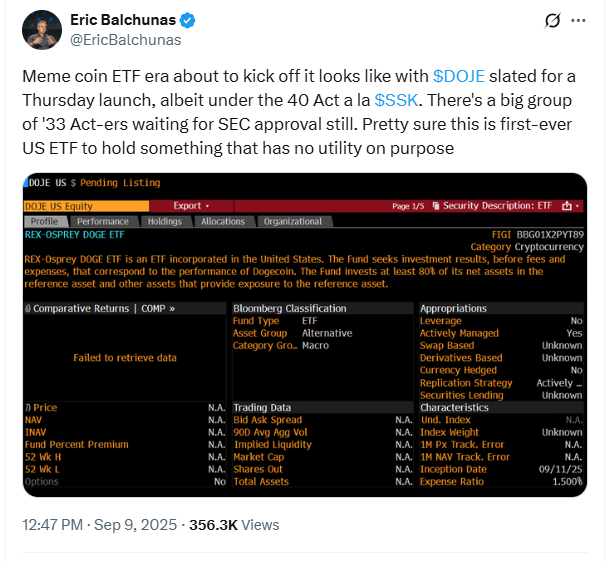Open the $SSK cashtag link
The image size is (610, 561).
(396, 100)
